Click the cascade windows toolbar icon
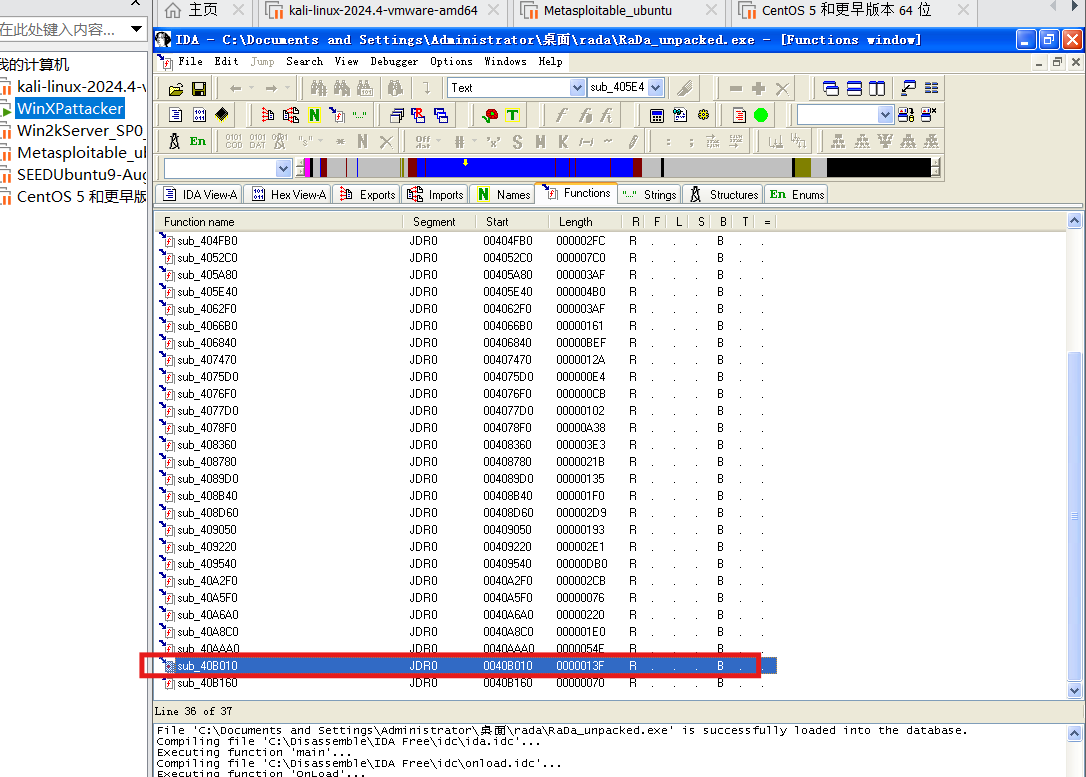Screen dimensions: 1086x777 point(830,89)
